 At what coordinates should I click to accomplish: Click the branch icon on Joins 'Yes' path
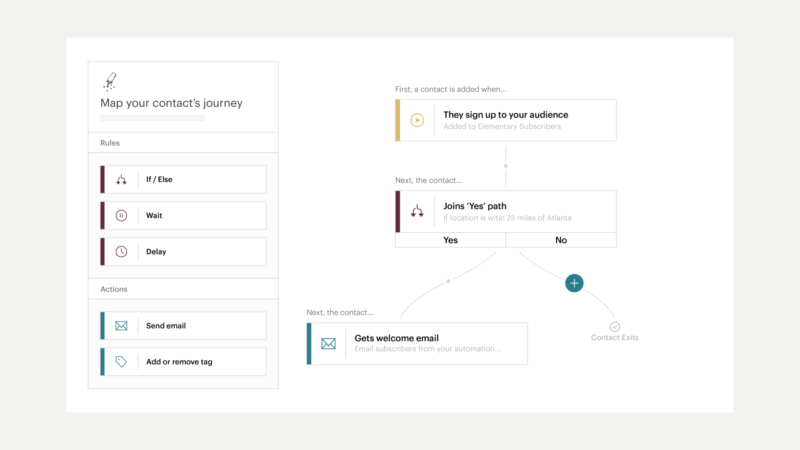(x=417, y=211)
